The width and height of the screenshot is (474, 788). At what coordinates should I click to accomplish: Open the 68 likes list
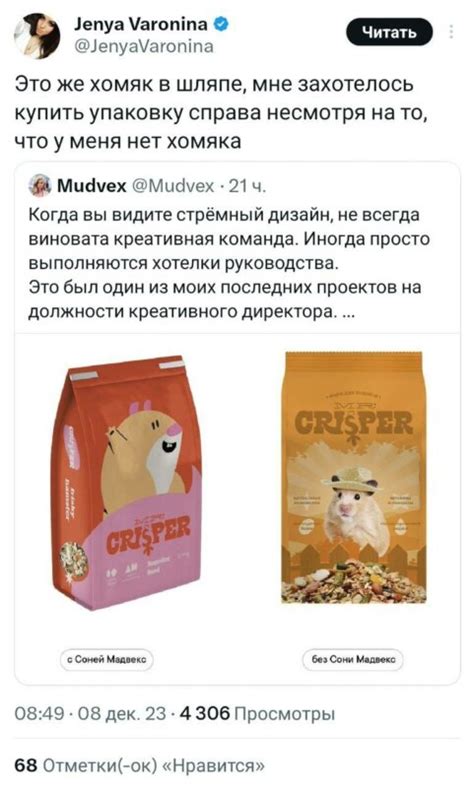(139, 765)
